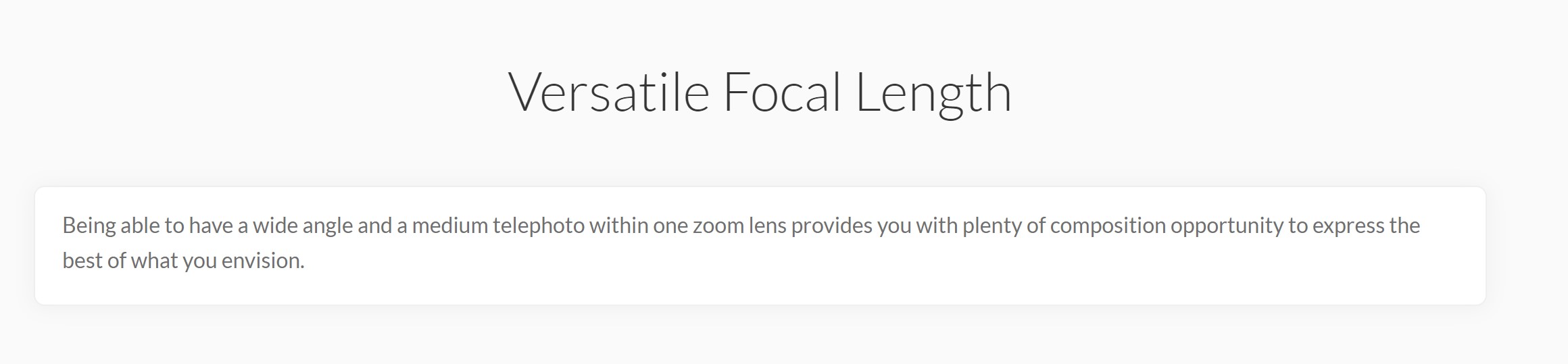Viewport: 1568px width, 364px height.
Task: Click the word "provides" in the description
Action: click(x=832, y=226)
